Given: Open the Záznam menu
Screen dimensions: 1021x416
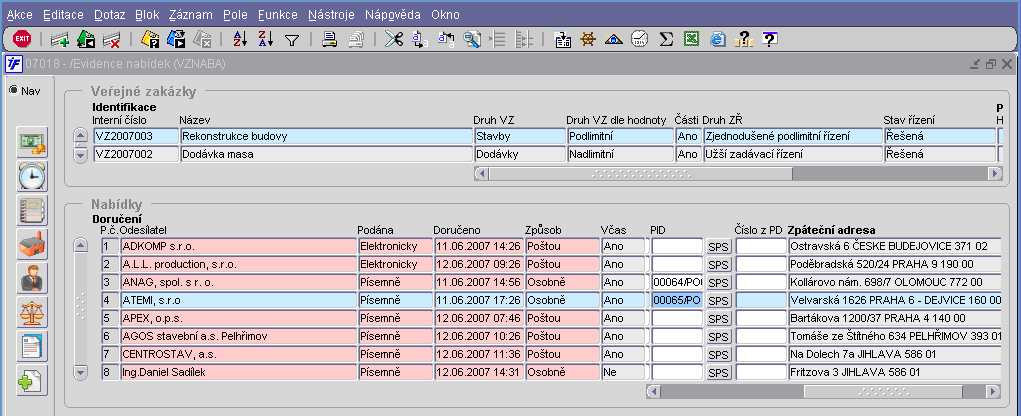Looking at the screenshot, I should [x=189, y=15].
